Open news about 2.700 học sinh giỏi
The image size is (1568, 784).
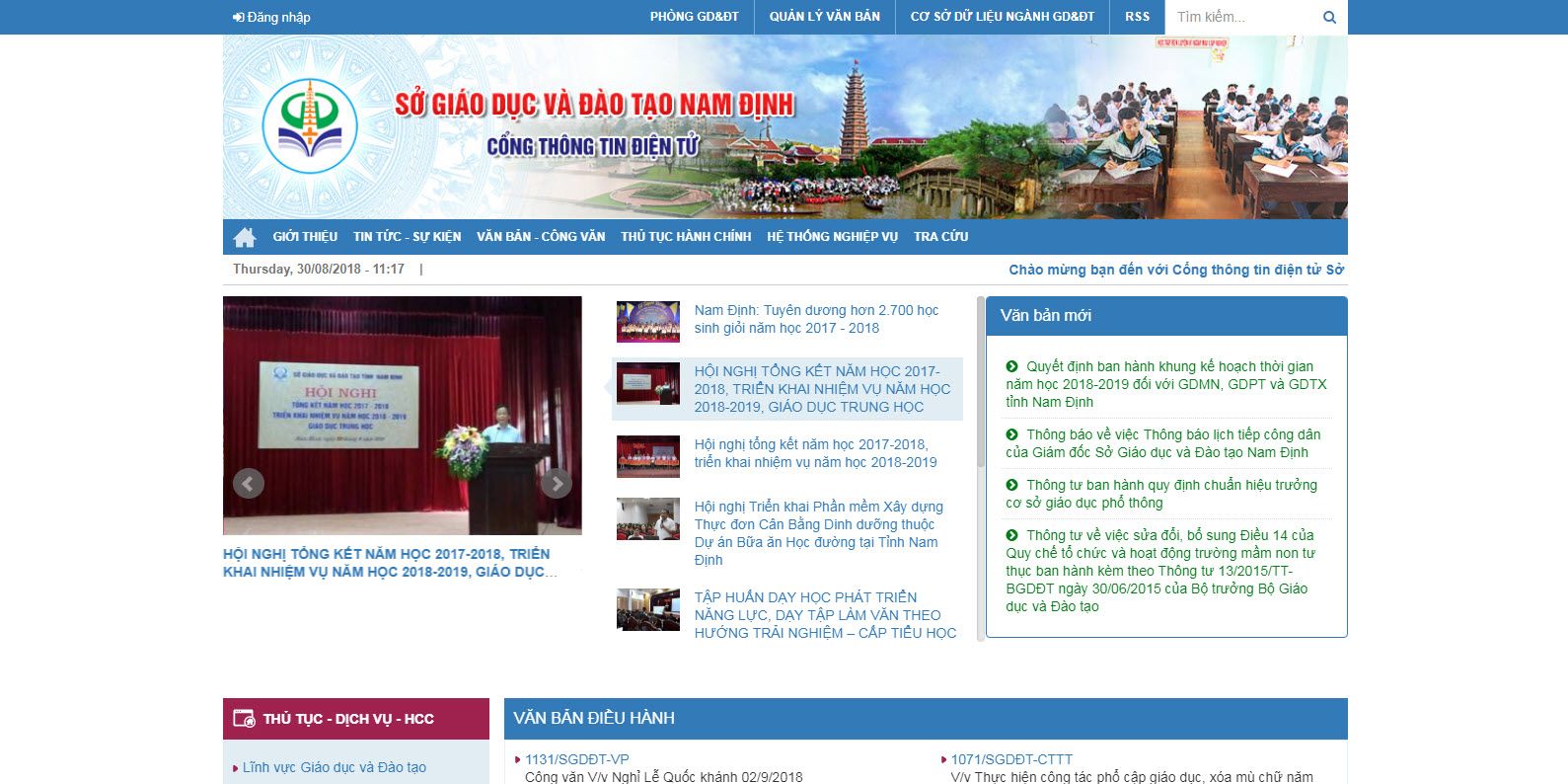(816, 319)
